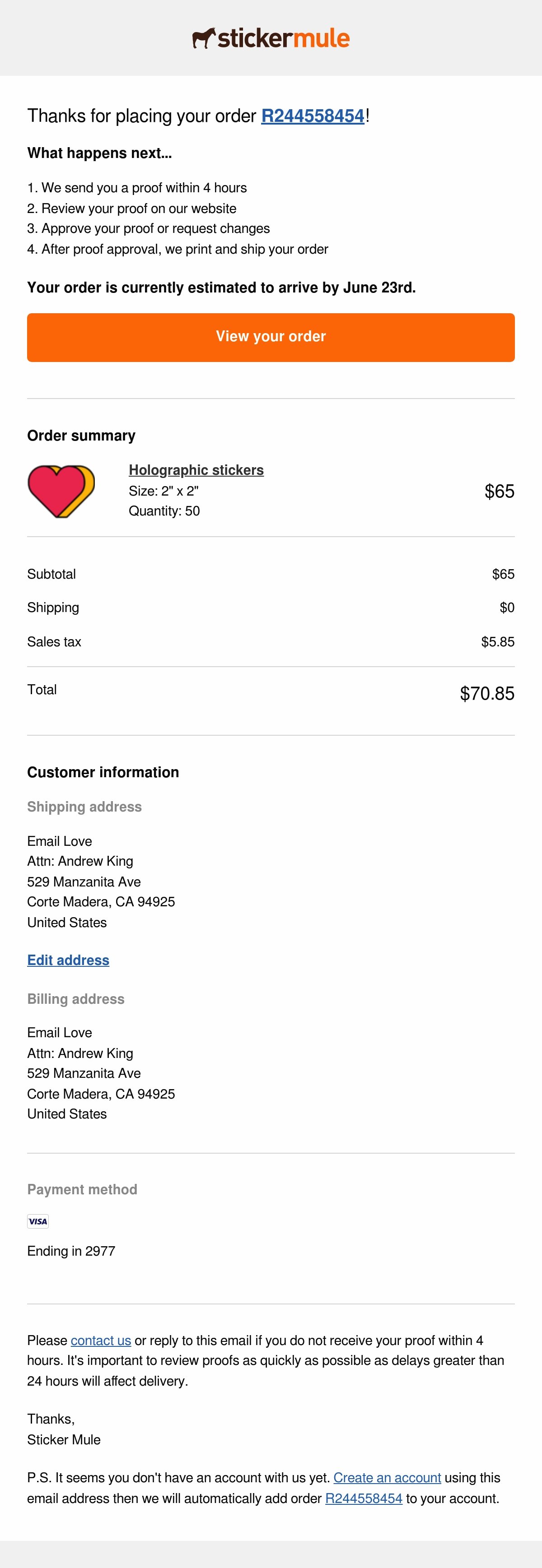542x1568 pixels.
Task: Click the Payment method label
Action: click(x=82, y=1189)
